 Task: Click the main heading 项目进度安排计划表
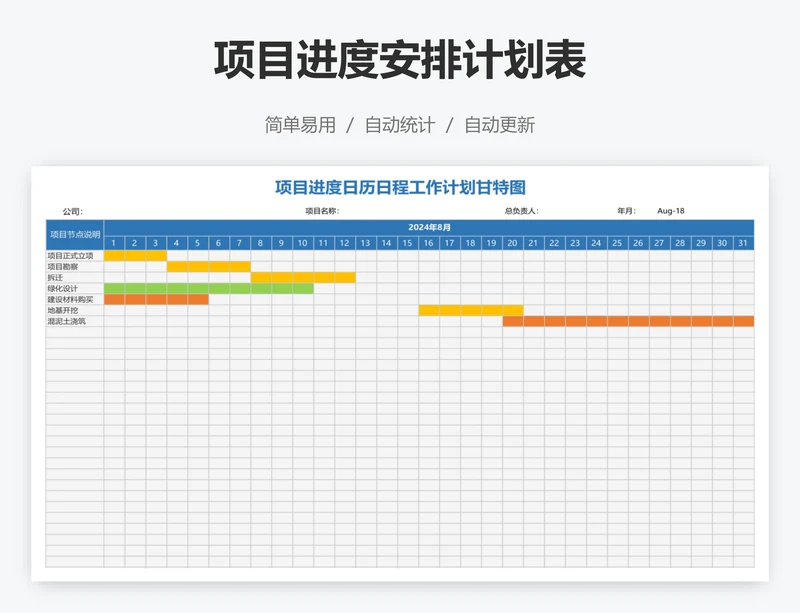pos(400,60)
